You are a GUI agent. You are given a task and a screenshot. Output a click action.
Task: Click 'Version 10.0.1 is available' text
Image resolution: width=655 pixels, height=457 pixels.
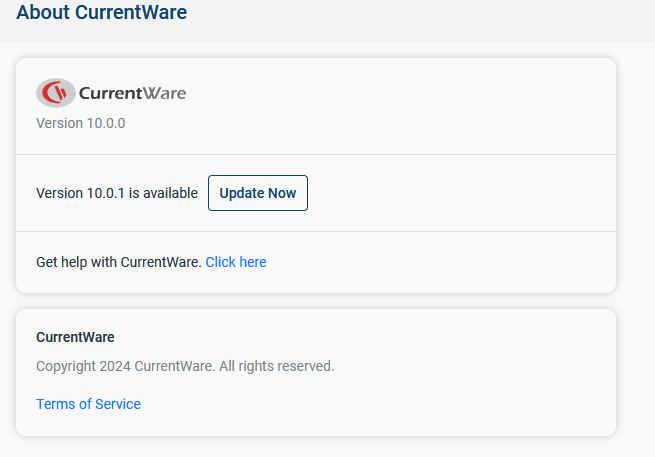coord(117,193)
